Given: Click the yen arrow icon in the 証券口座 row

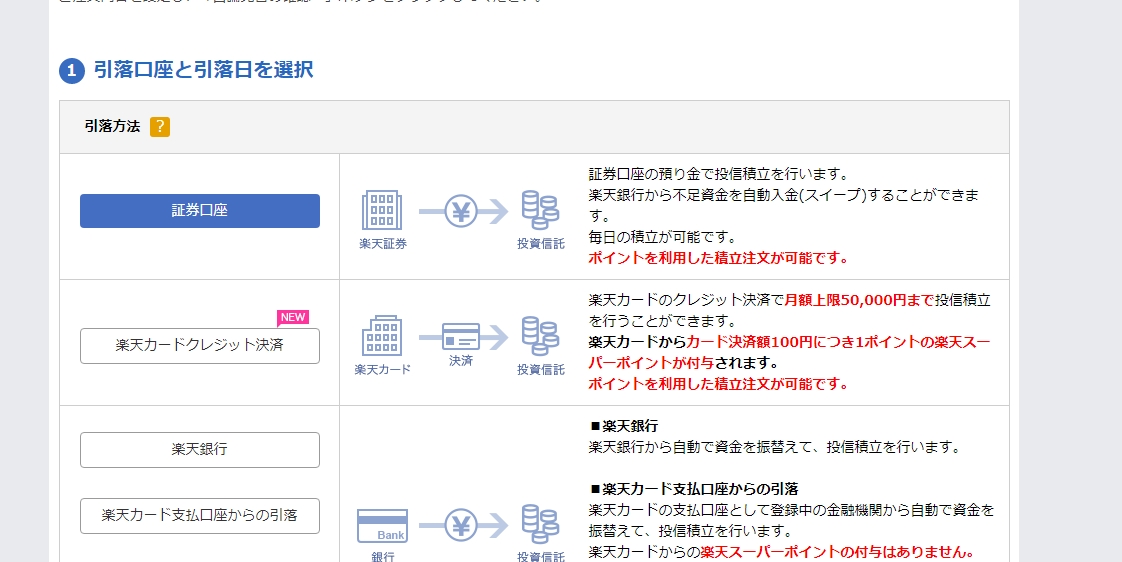Looking at the screenshot, I should (462, 211).
